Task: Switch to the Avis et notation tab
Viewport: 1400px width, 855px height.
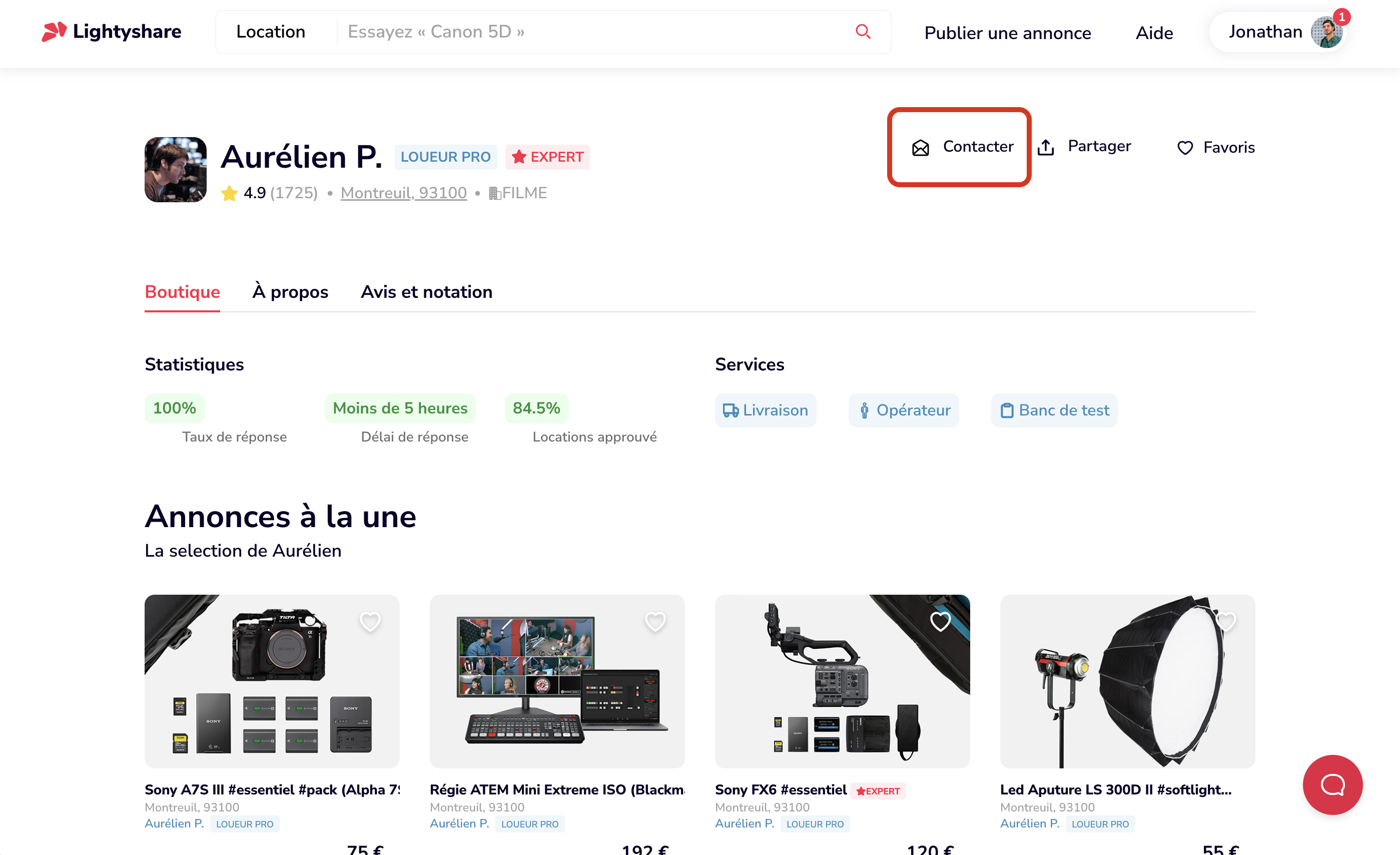Action: point(427,292)
